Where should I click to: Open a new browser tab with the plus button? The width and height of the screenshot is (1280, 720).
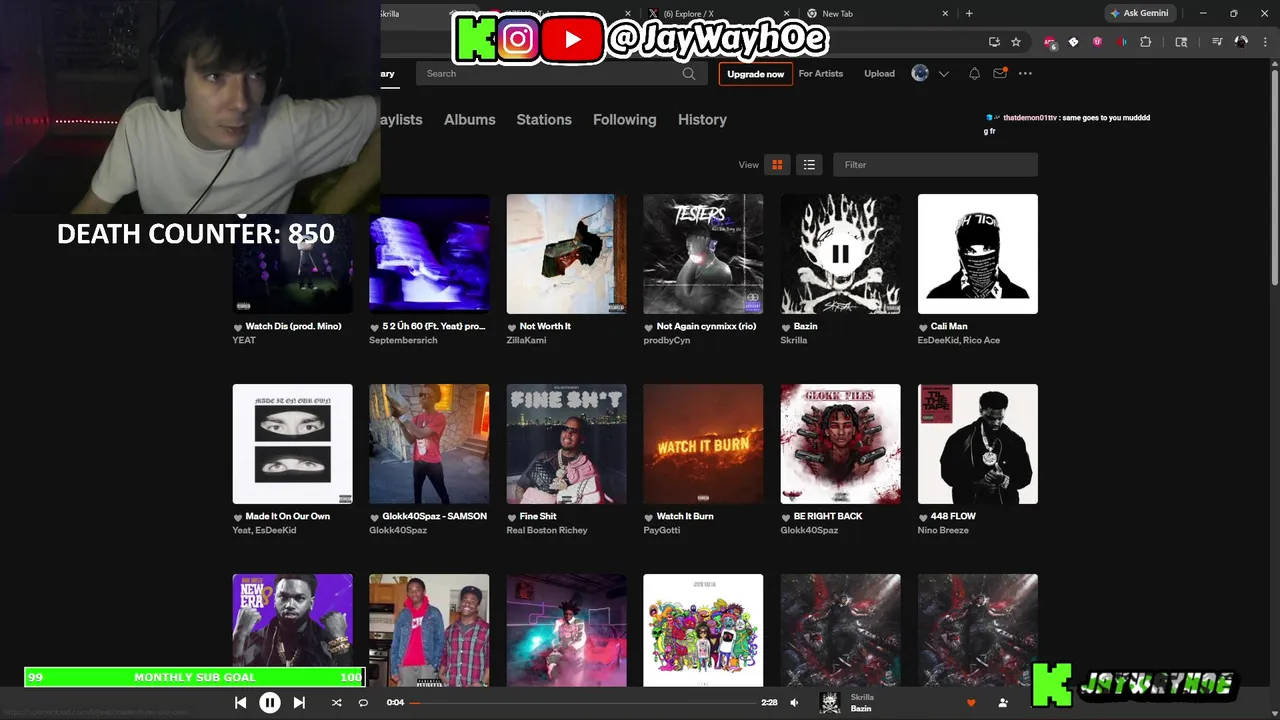(969, 14)
